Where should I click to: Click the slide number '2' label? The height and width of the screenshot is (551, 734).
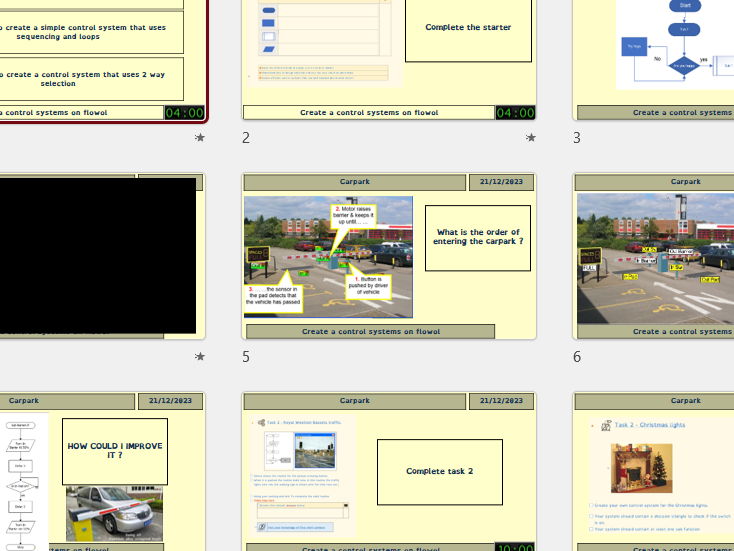[x=246, y=138]
